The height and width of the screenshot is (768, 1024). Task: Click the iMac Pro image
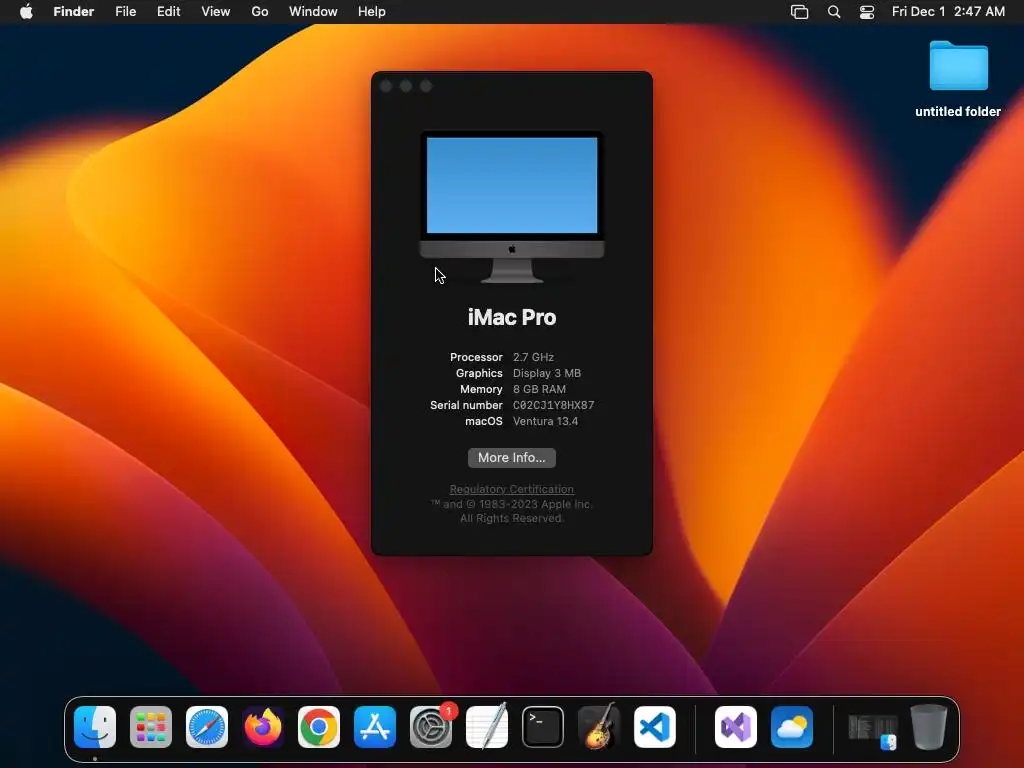512,207
